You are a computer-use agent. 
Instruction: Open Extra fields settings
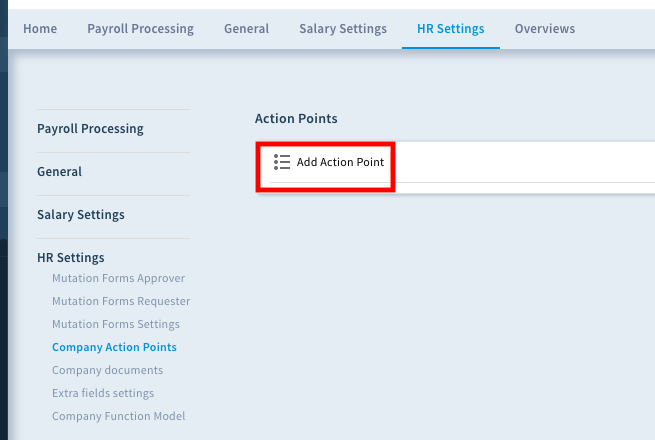coord(103,393)
